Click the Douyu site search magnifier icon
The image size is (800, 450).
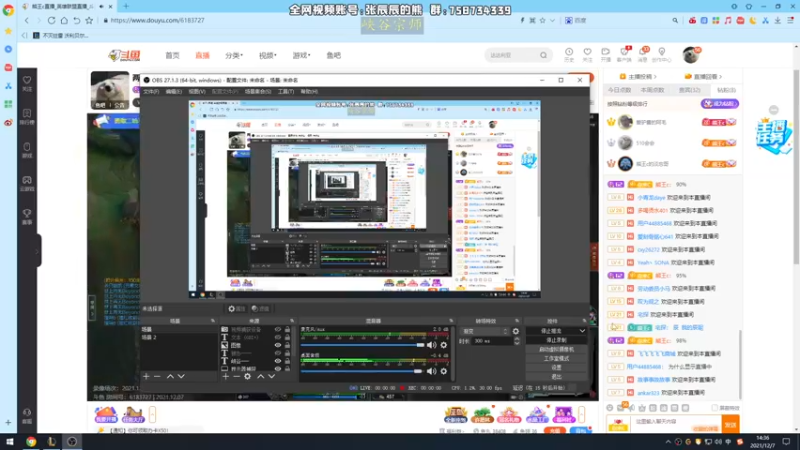click(x=543, y=55)
